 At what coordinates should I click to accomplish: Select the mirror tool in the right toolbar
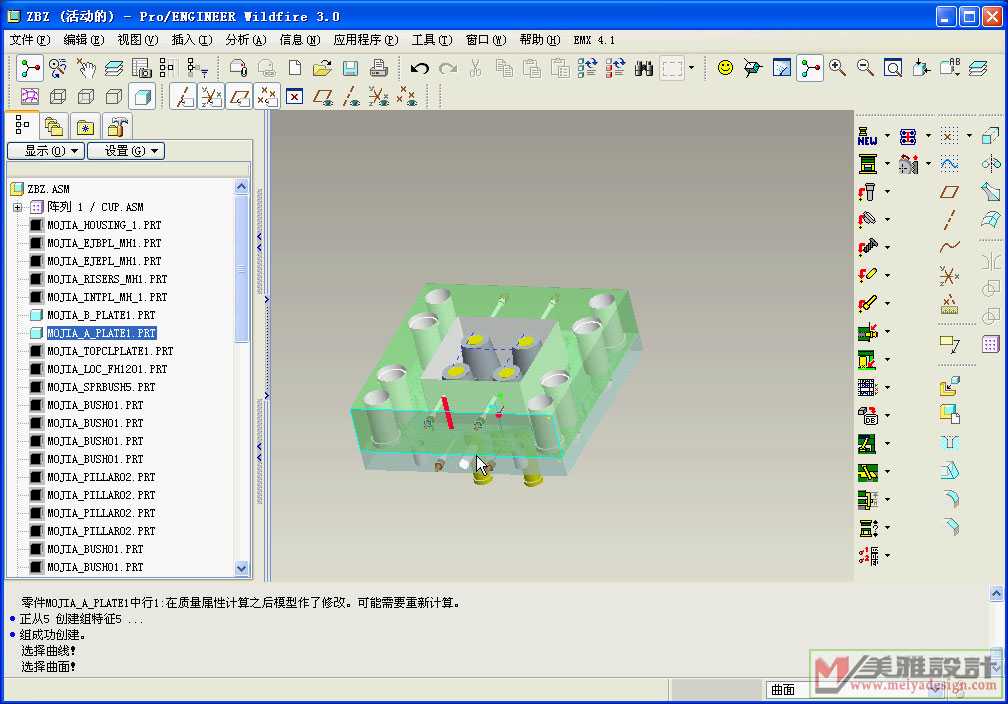point(990,260)
